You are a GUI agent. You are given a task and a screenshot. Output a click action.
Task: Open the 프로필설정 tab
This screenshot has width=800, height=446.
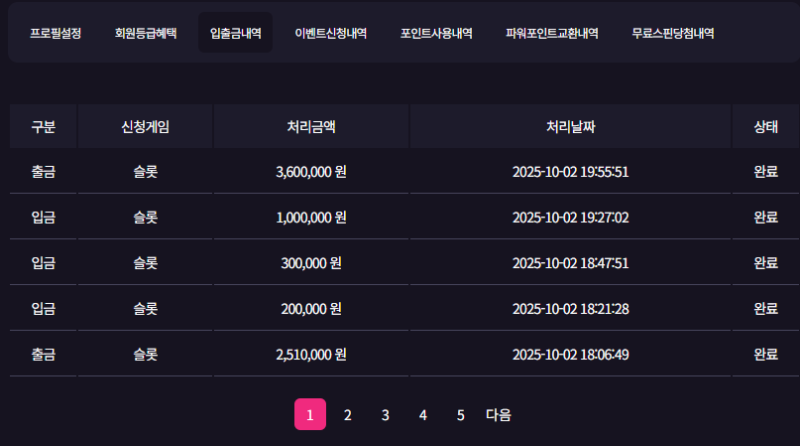click(x=55, y=33)
